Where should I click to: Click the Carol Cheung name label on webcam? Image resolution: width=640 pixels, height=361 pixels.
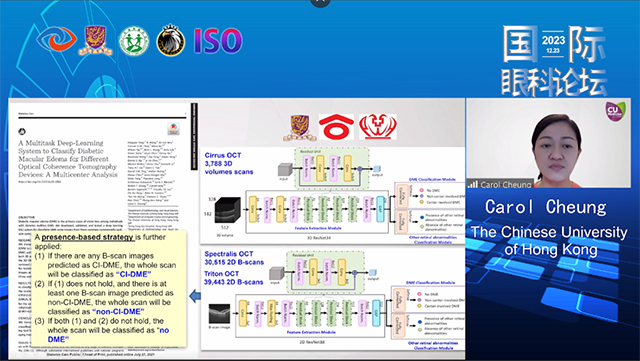[x=505, y=184]
